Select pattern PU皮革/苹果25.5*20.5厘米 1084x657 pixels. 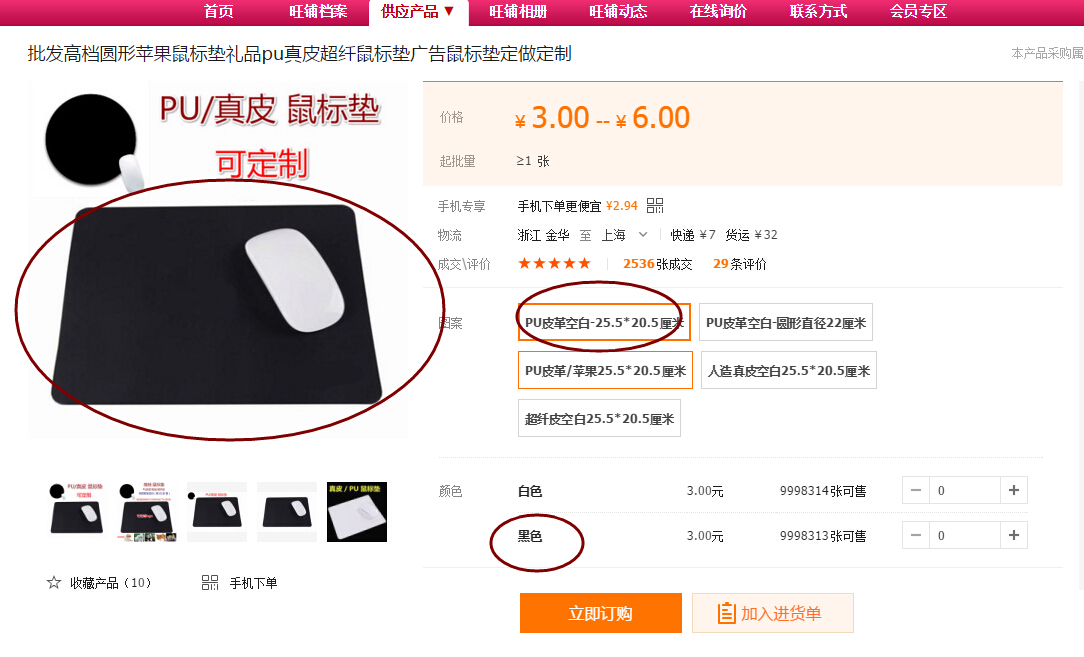point(605,370)
